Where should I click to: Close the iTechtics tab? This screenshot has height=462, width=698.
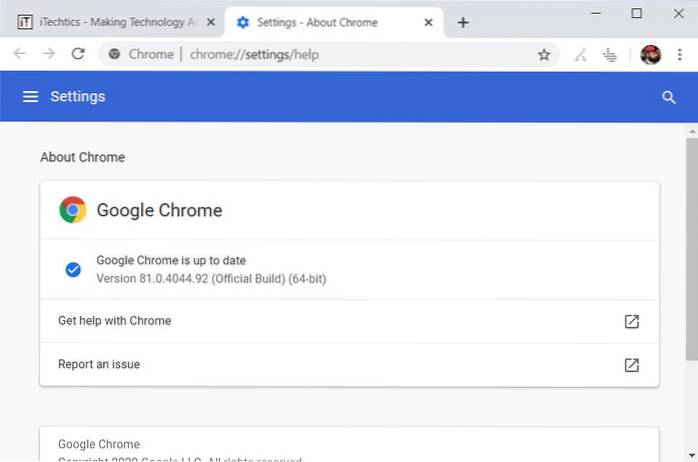211,22
